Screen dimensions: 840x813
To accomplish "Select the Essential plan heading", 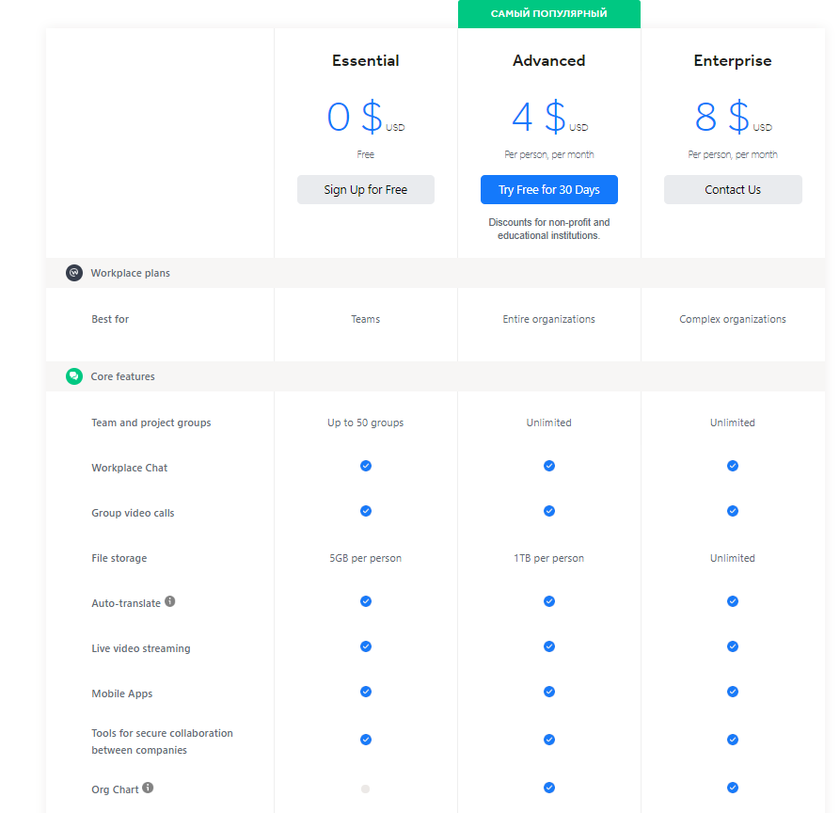I will coord(366,61).
